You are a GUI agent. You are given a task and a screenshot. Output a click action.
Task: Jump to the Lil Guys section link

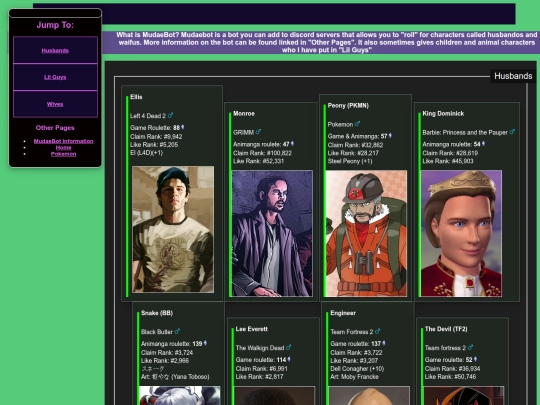(55, 77)
